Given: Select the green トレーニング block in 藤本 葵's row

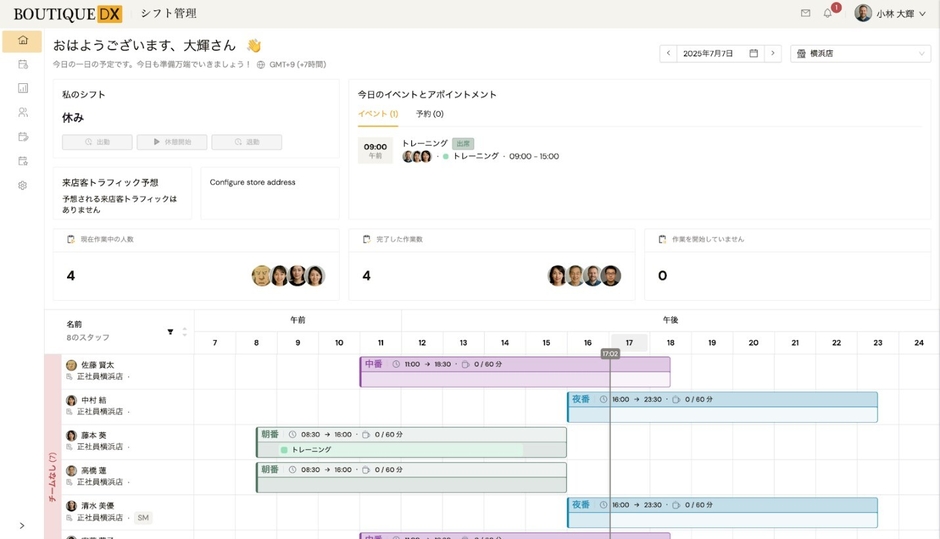Looking at the screenshot, I should 400,450.
